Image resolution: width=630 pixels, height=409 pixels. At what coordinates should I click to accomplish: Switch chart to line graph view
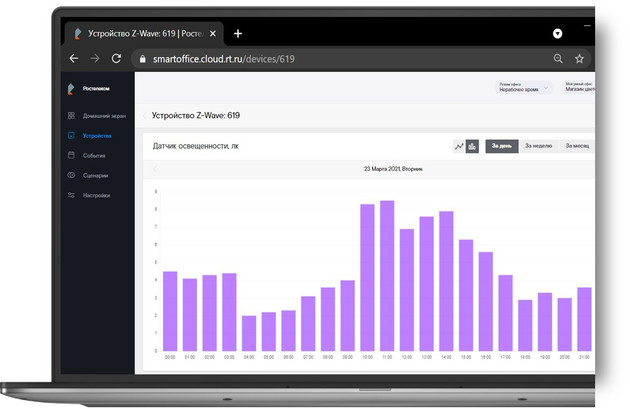point(459,146)
